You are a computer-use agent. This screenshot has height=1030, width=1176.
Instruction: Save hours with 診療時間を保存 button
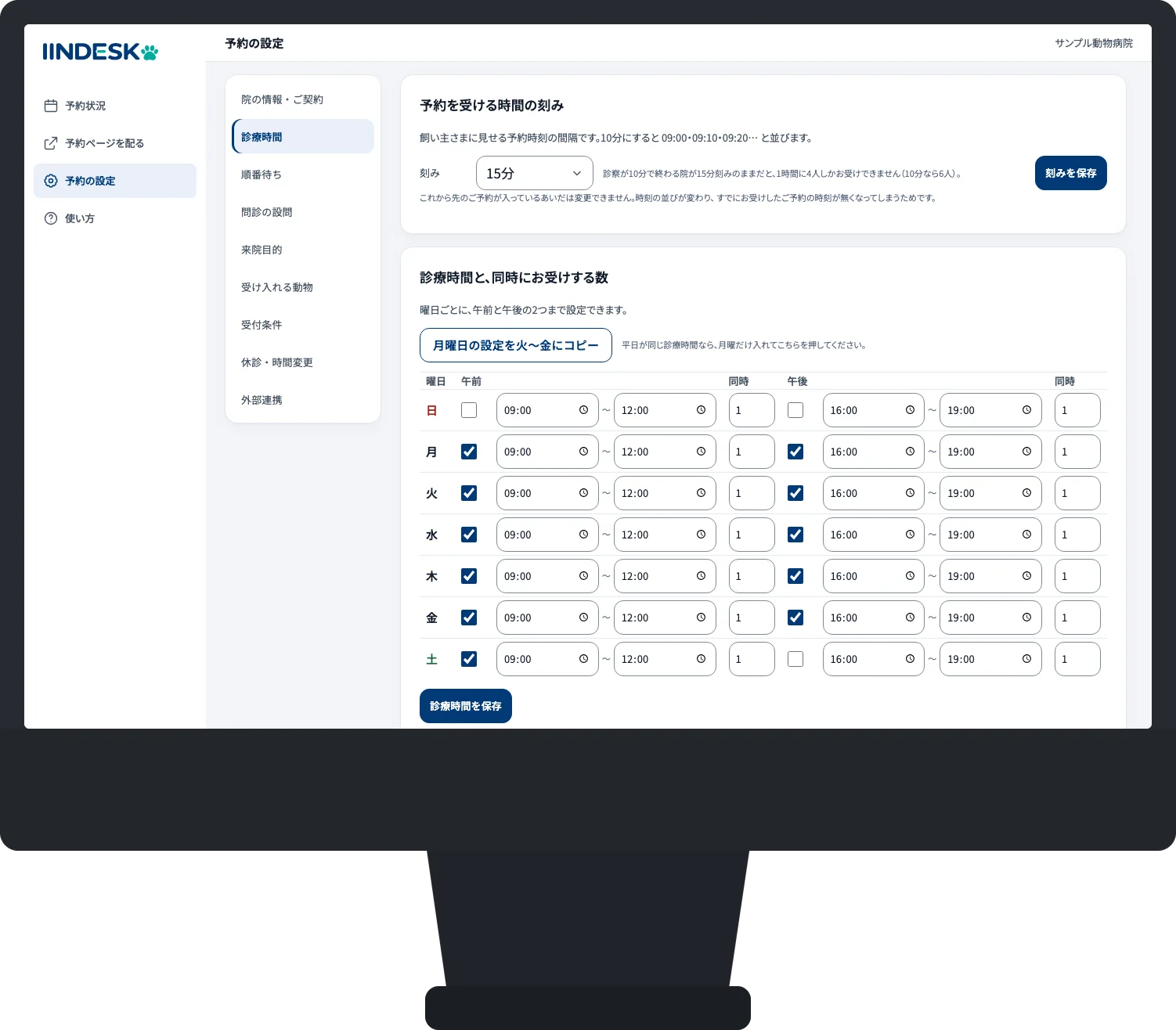[x=465, y=706]
